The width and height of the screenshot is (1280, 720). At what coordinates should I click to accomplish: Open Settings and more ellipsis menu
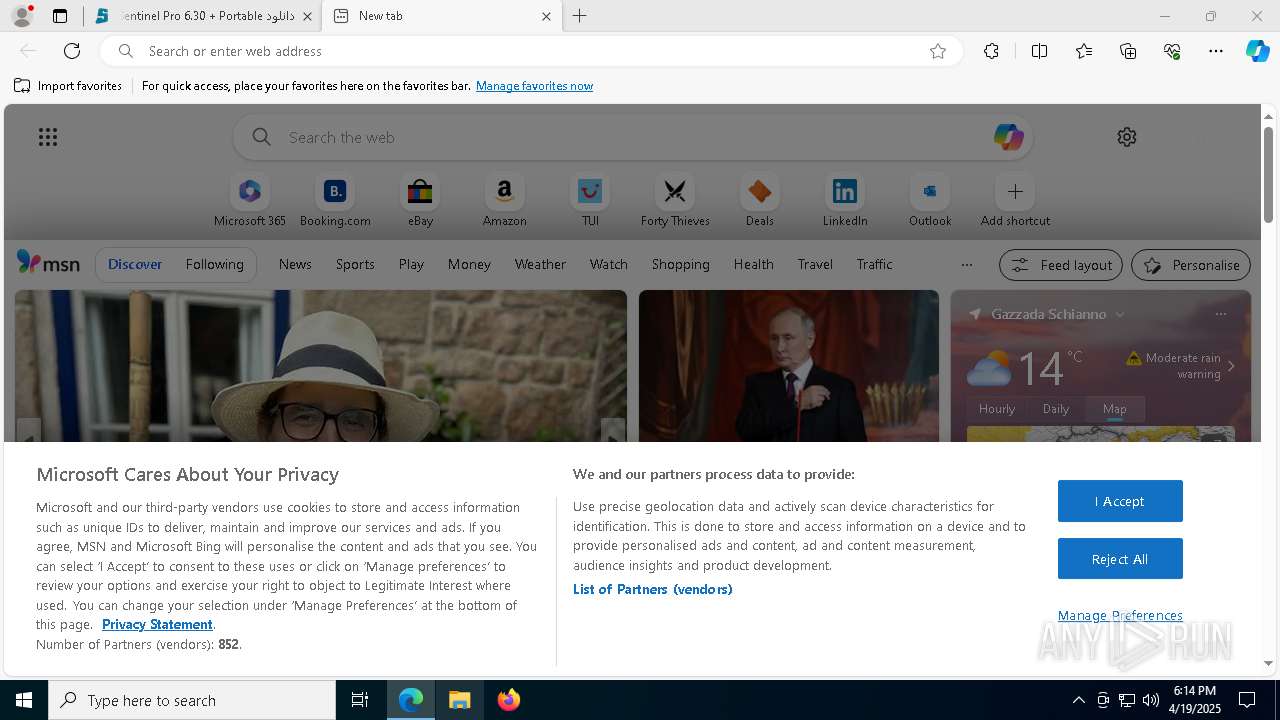(1216, 51)
